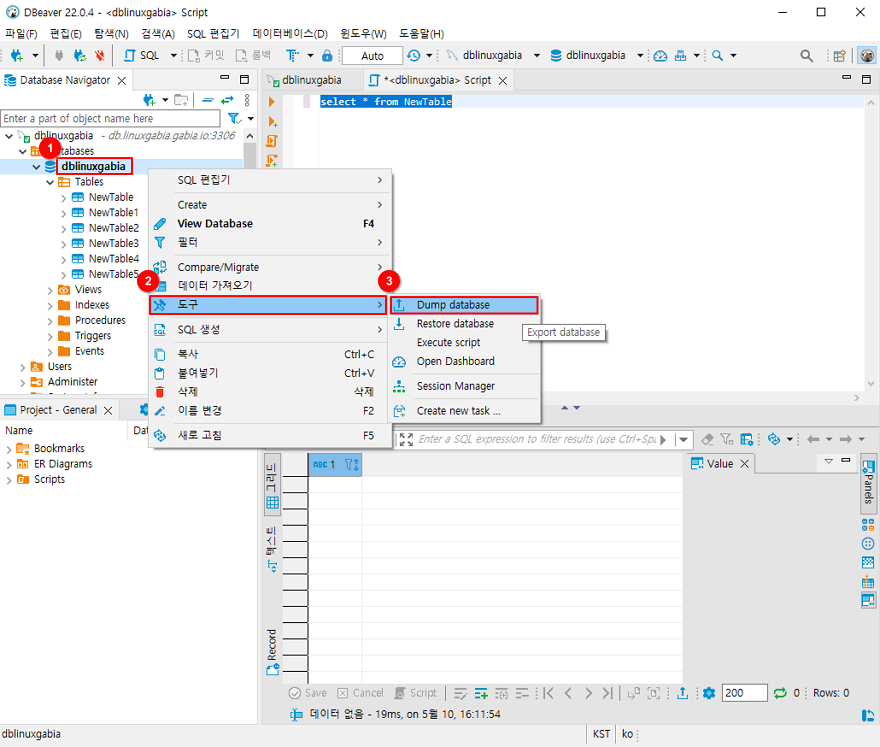
Task: Open transaction log clock icon
Action: coord(414,56)
